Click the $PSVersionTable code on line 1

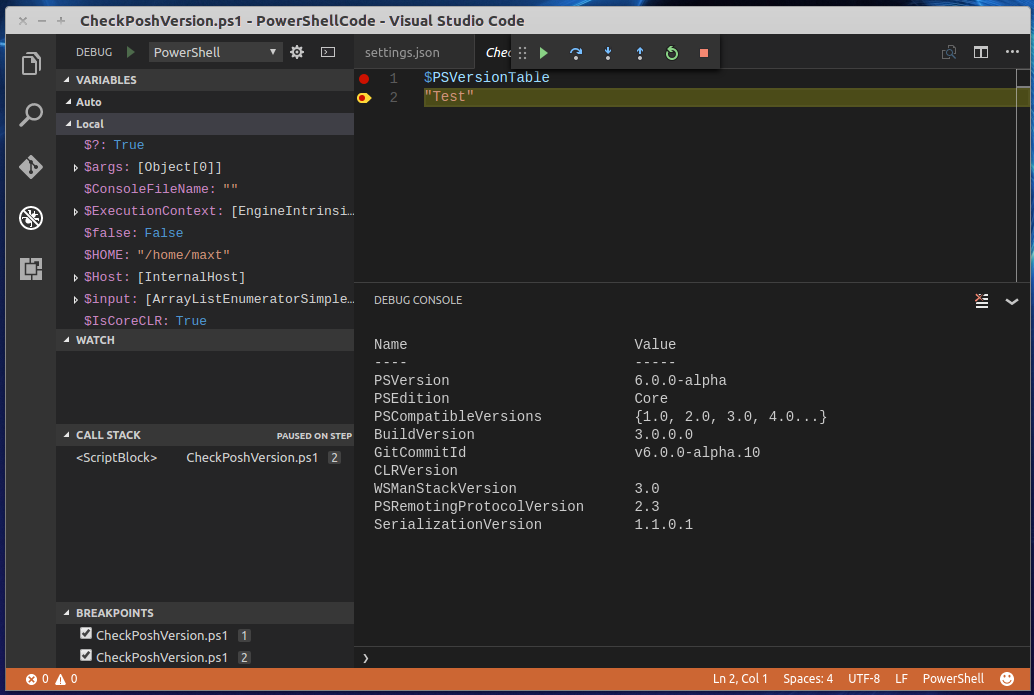click(x=487, y=78)
